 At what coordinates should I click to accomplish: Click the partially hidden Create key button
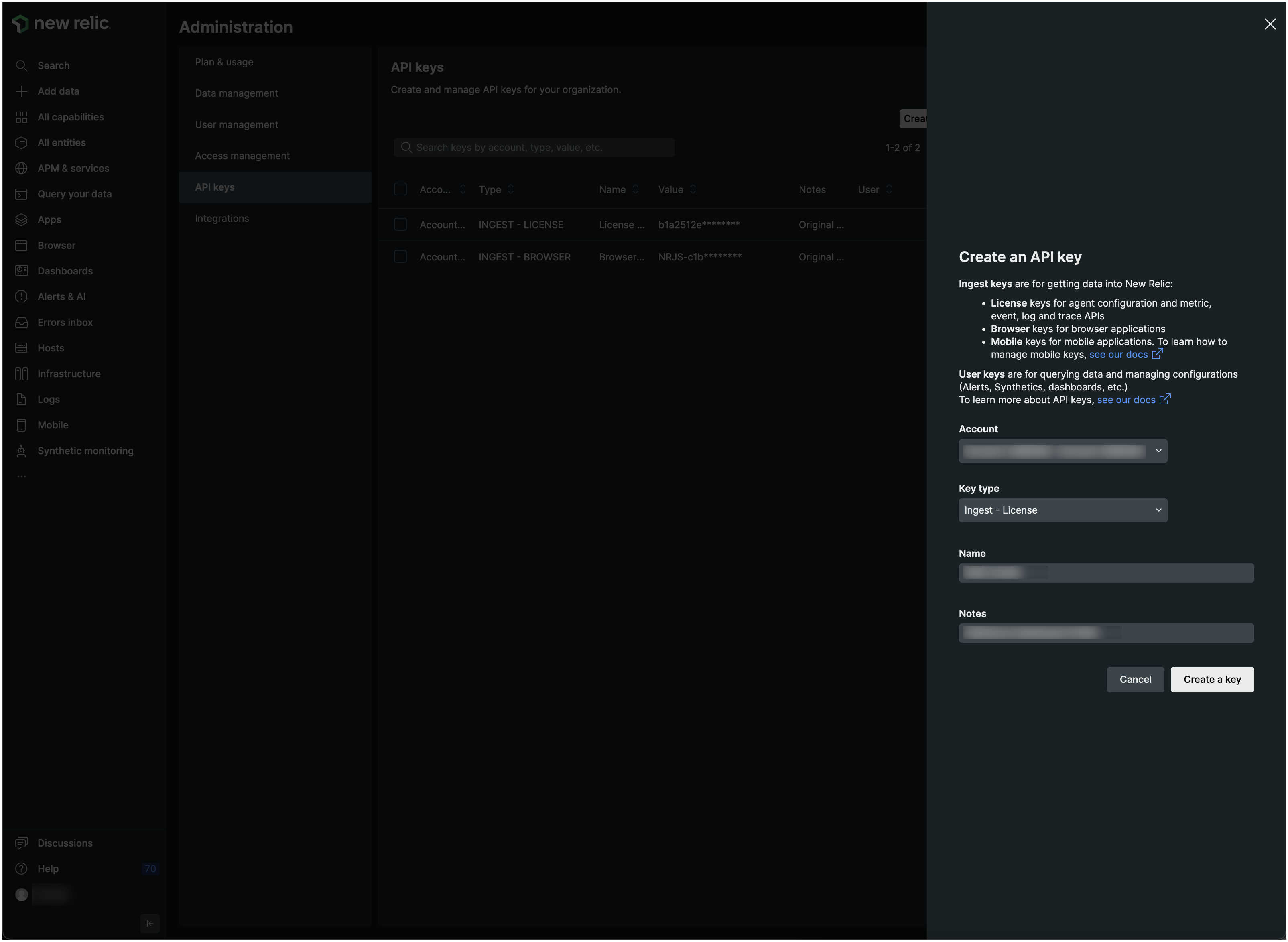pos(913,119)
